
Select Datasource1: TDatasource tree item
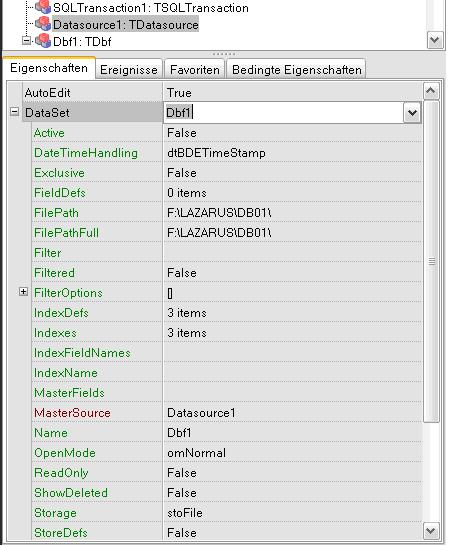coord(126,24)
